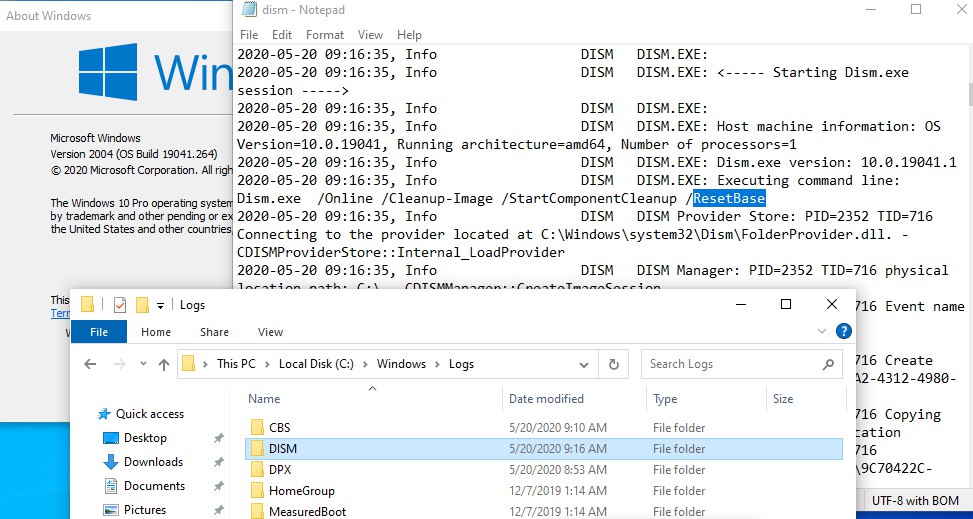973x519 pixels.
Task: Sort by the Type column header
Action: pyautogui.click(x=706, y=399)
